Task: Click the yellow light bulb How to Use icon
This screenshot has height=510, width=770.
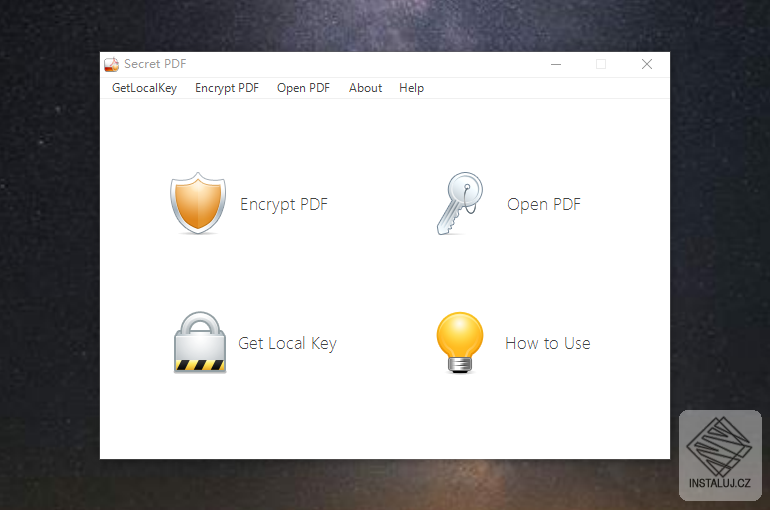Action: [460, 343]
